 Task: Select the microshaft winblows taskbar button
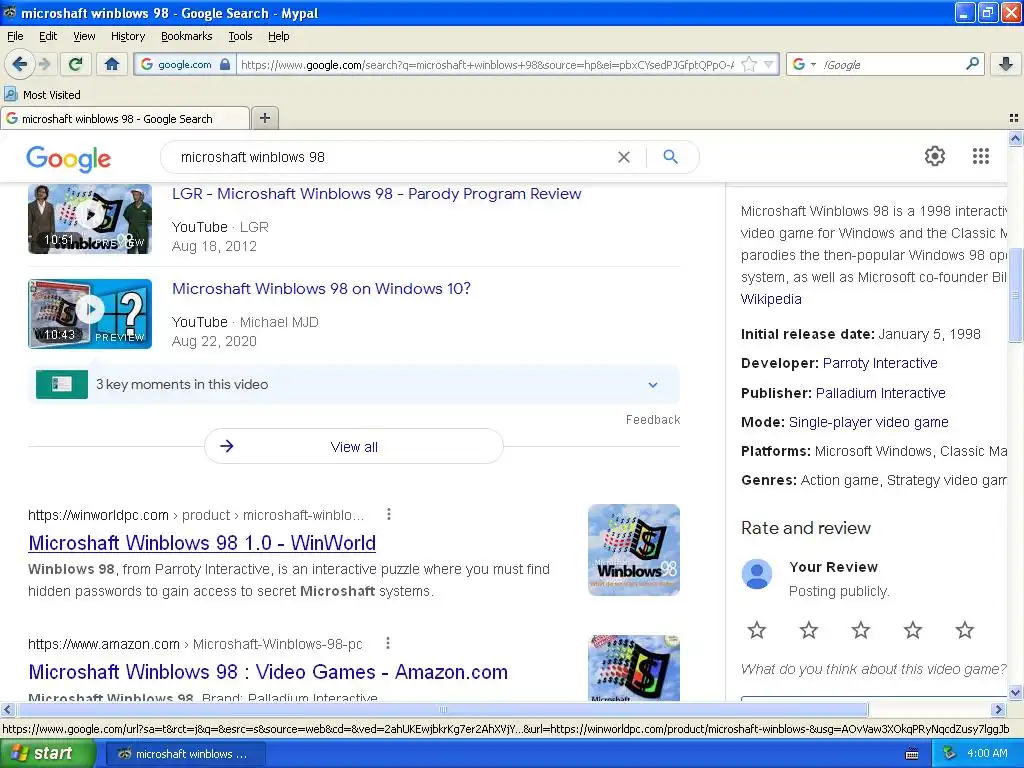[184, 754]
